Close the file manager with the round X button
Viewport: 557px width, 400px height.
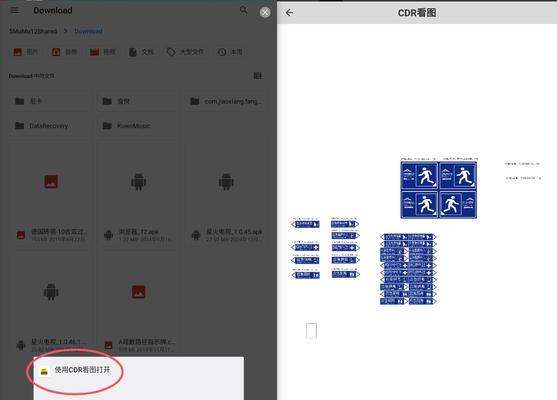[x=265, y=12]
